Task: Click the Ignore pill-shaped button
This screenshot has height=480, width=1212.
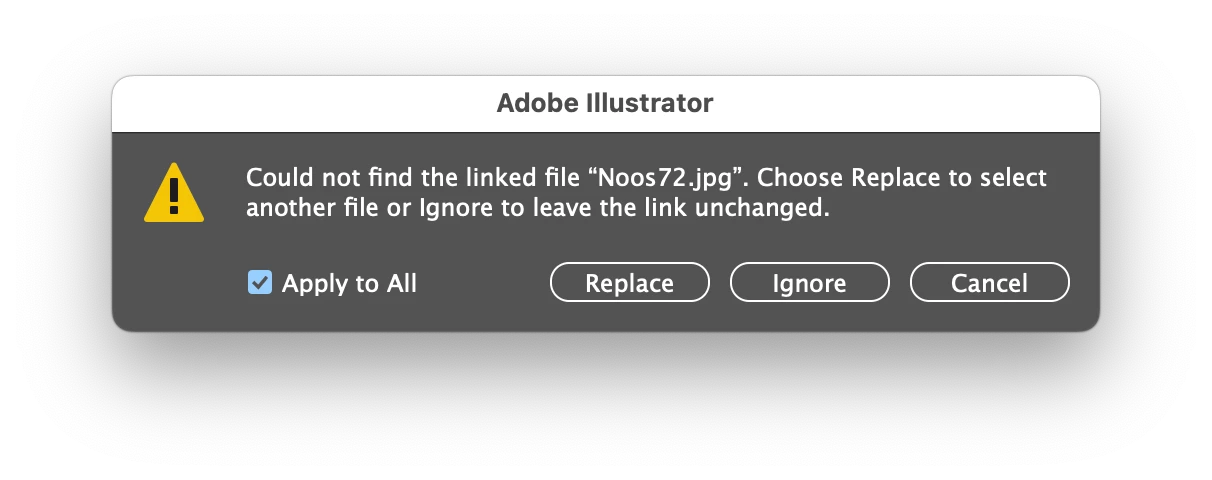Action: click(x=810, y=283)
